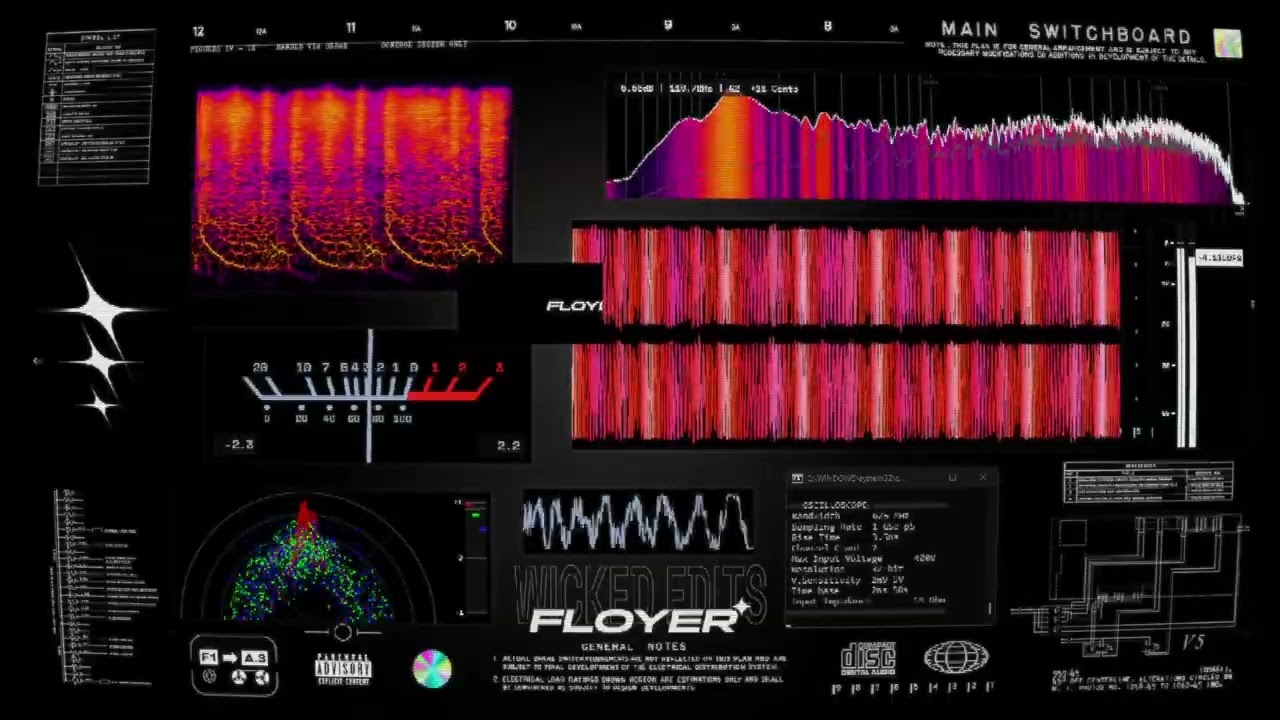Click the Rise Time row in the terminal
The width and height of the screenshot is (1280, 720).
[845, 537]
